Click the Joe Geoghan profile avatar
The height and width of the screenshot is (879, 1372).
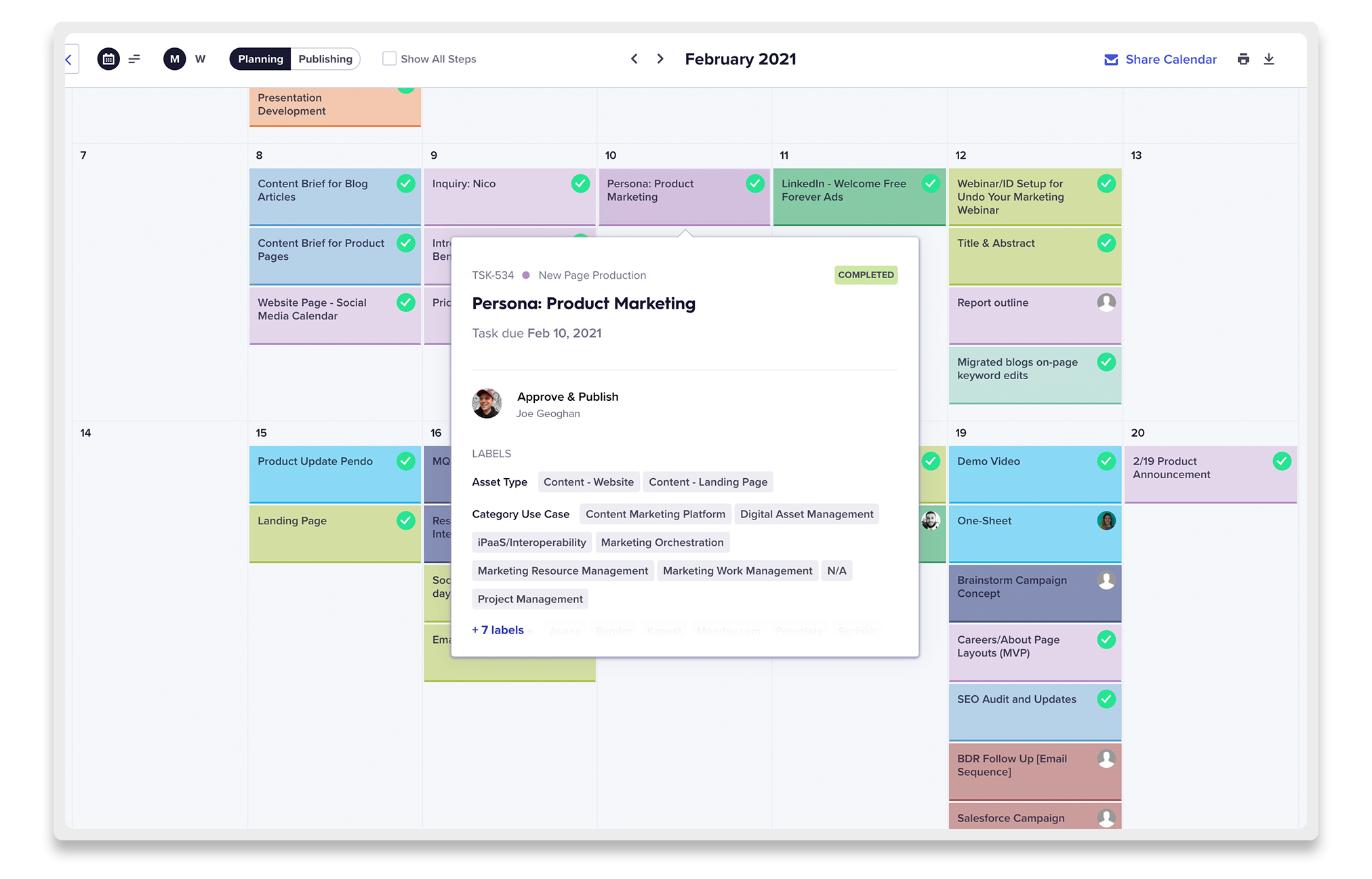[487, 404]
